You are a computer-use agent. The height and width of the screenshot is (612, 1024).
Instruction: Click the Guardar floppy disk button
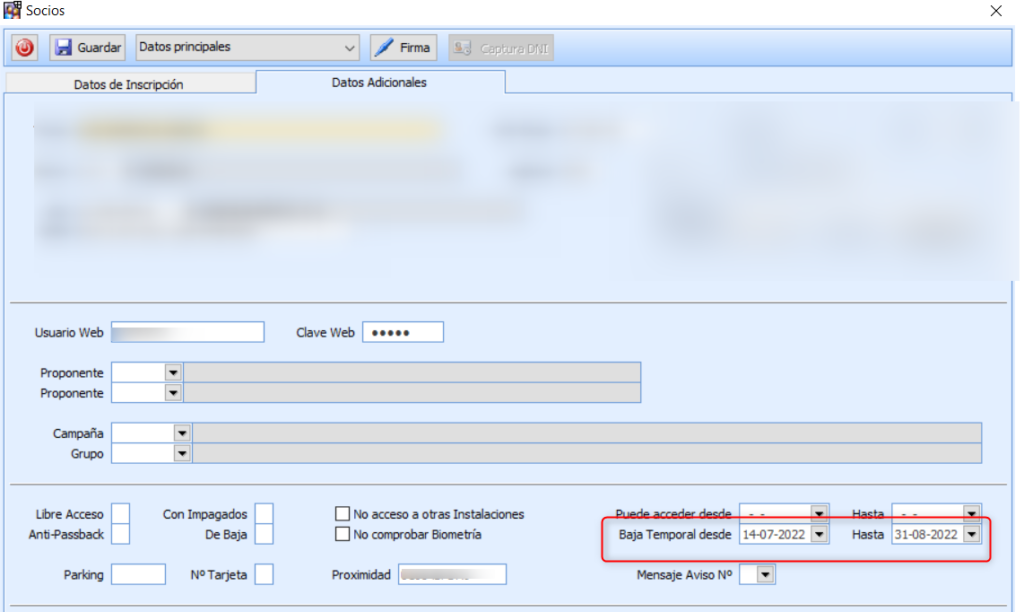[x=87, y=47]
